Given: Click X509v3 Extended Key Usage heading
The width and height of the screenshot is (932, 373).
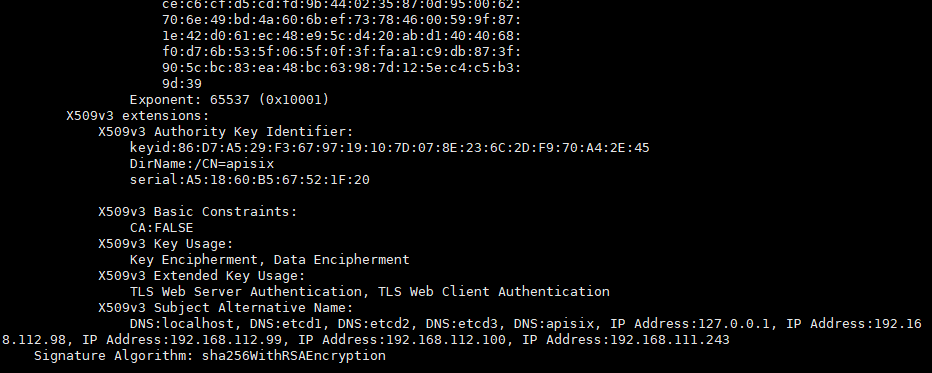Looking at the screenshot, I should pyautogui.click(x=201, y=276).
